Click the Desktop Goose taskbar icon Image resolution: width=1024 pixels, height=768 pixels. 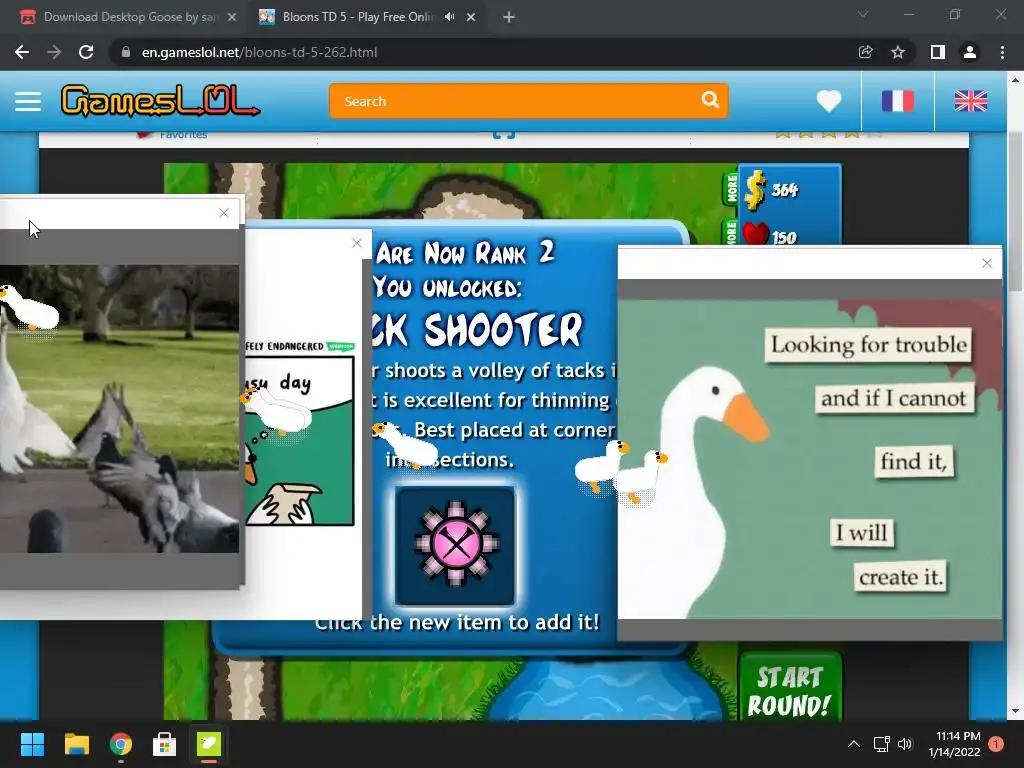tap(209, 744)
